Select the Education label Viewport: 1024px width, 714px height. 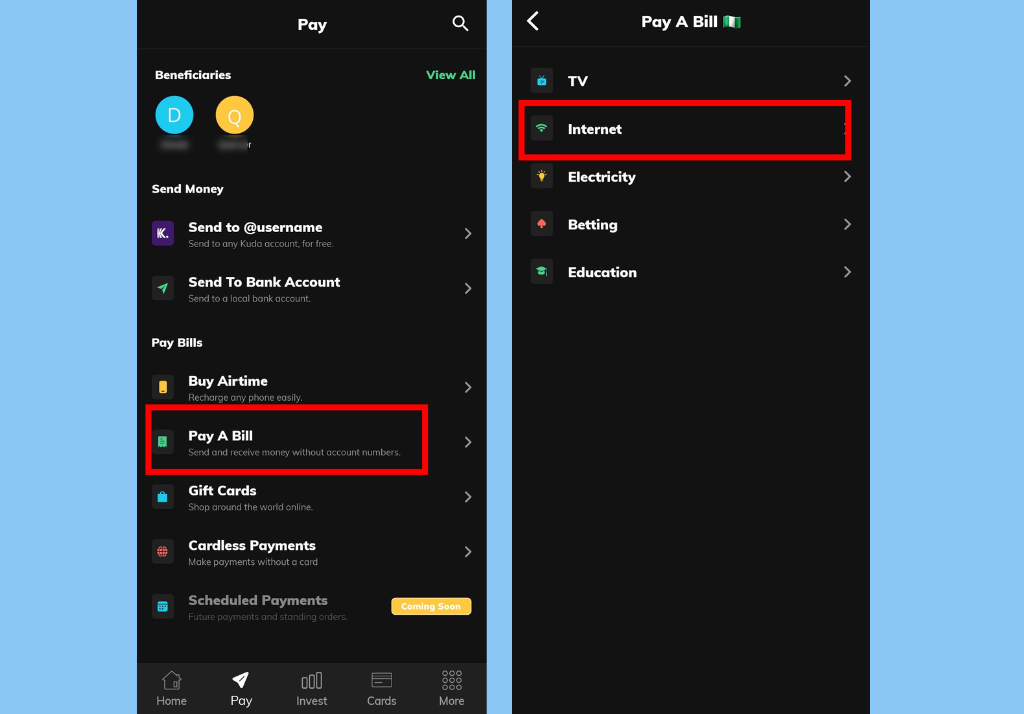tap(602, 272)
